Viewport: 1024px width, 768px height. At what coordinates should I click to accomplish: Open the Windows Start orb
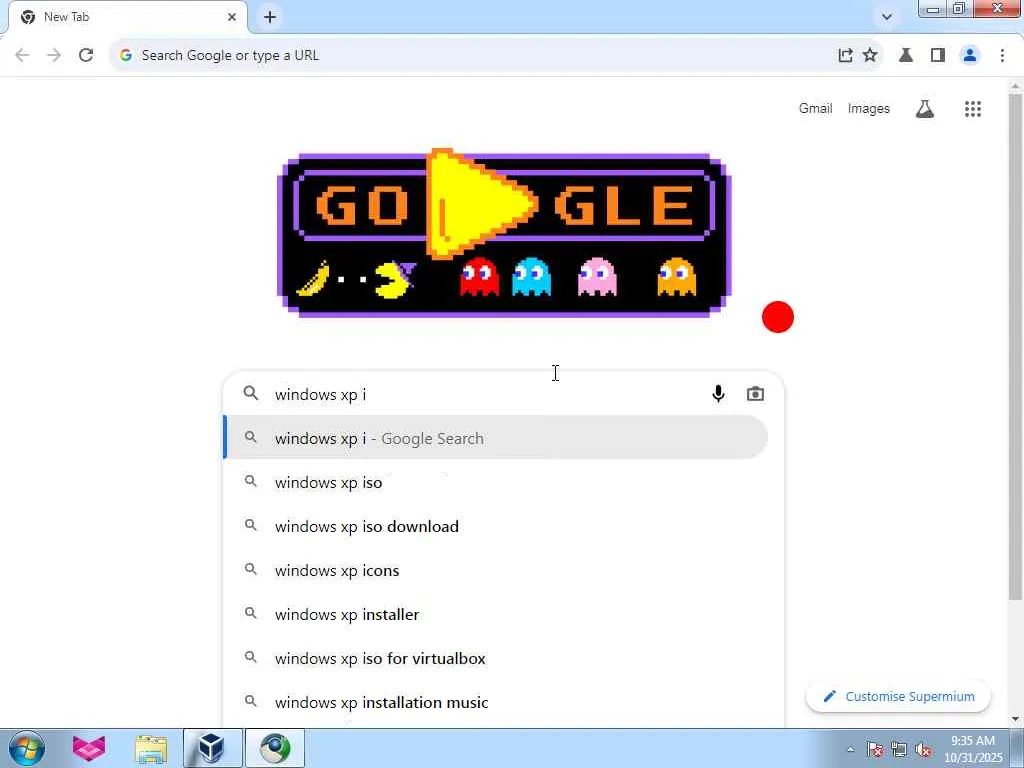click(27, 748)
